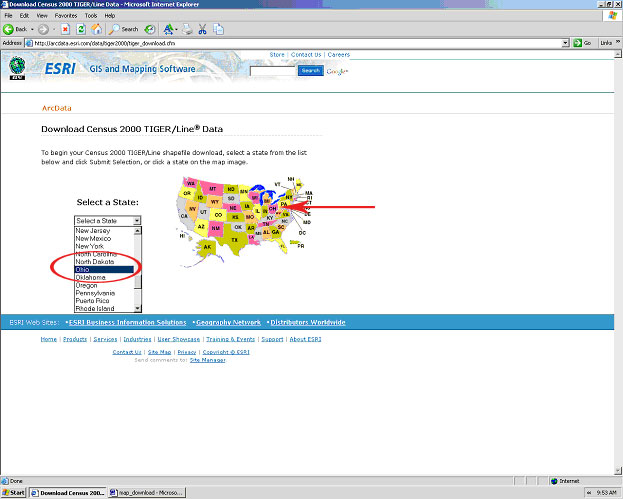Stop loading with the red X icon

coord(66,29)
